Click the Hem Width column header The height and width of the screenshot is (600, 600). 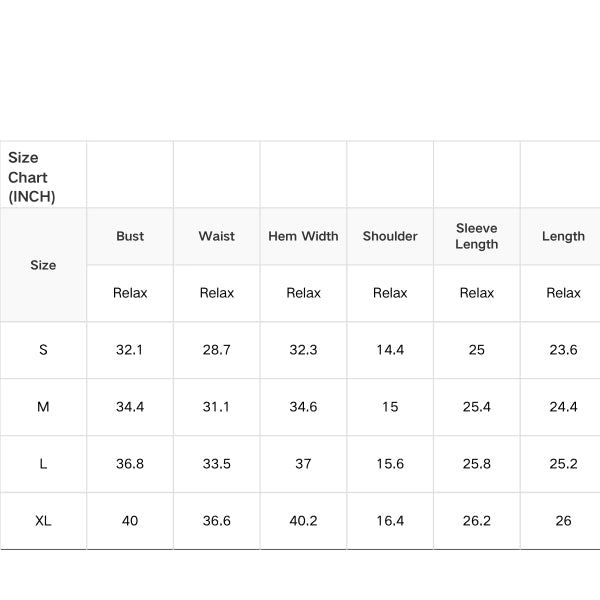(x=303, y=236)
